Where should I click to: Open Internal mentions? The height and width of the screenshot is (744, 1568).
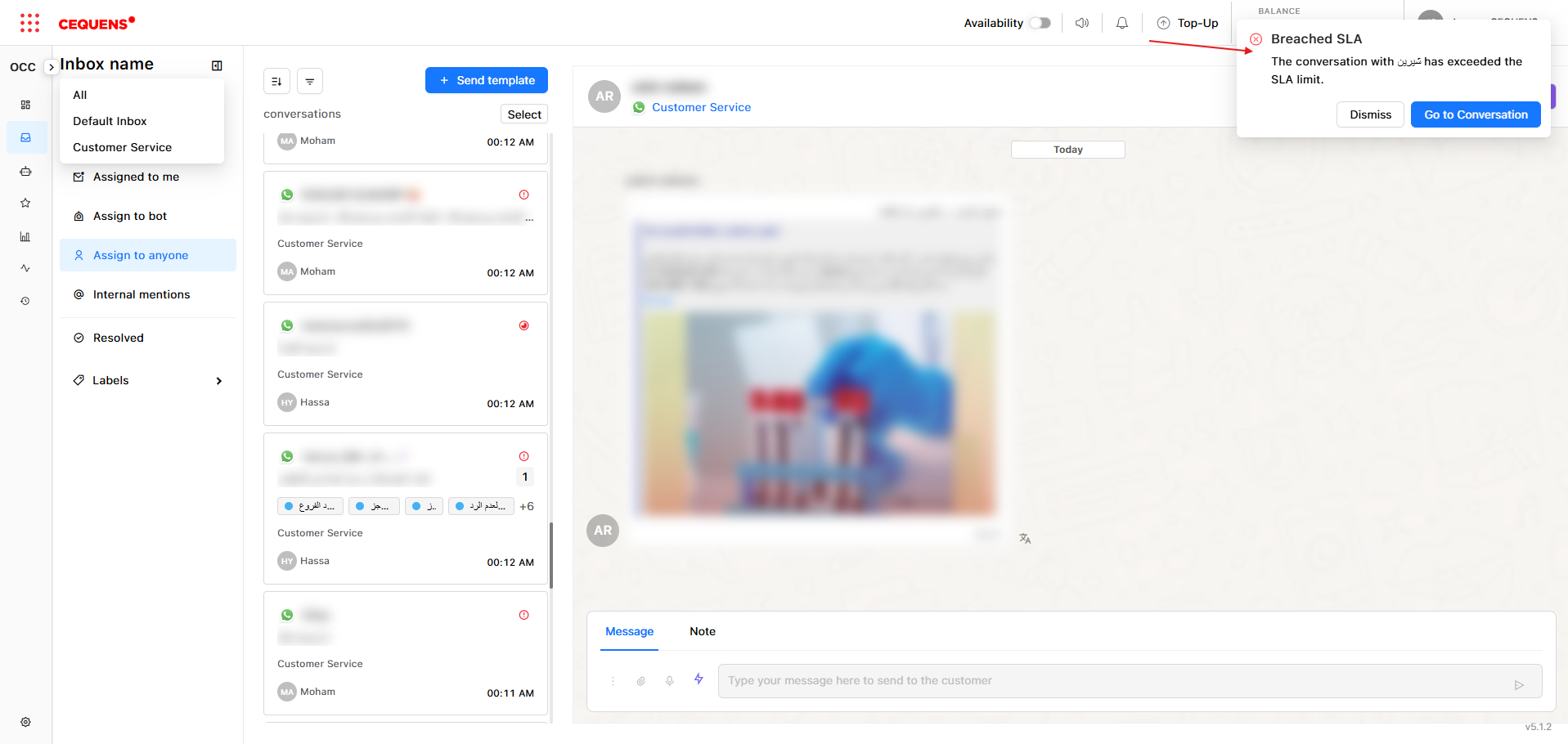[x=148, y=294]
